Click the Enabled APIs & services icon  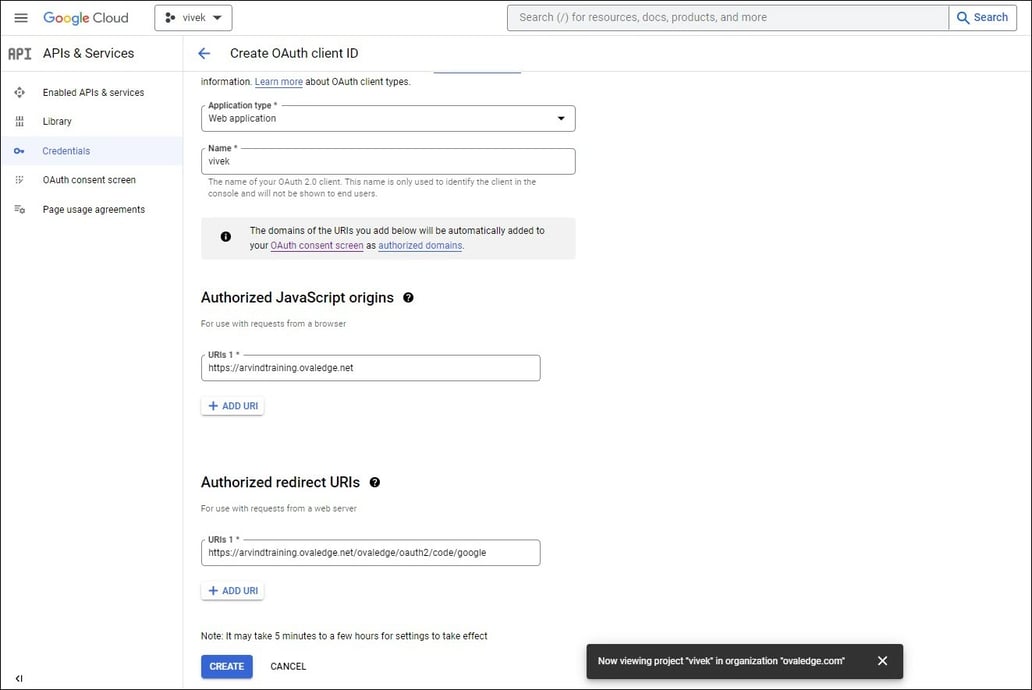pyautogui.click(x=20, y=92)
